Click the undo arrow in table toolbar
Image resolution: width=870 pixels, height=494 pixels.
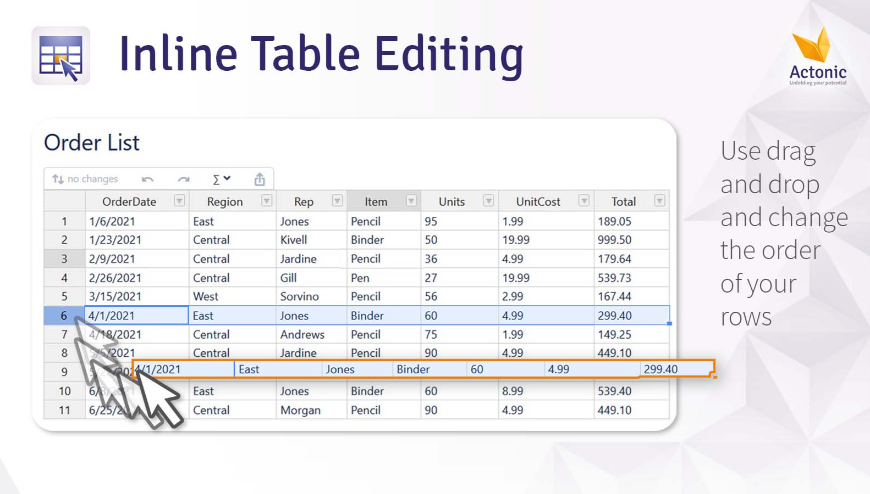point(148,179)
